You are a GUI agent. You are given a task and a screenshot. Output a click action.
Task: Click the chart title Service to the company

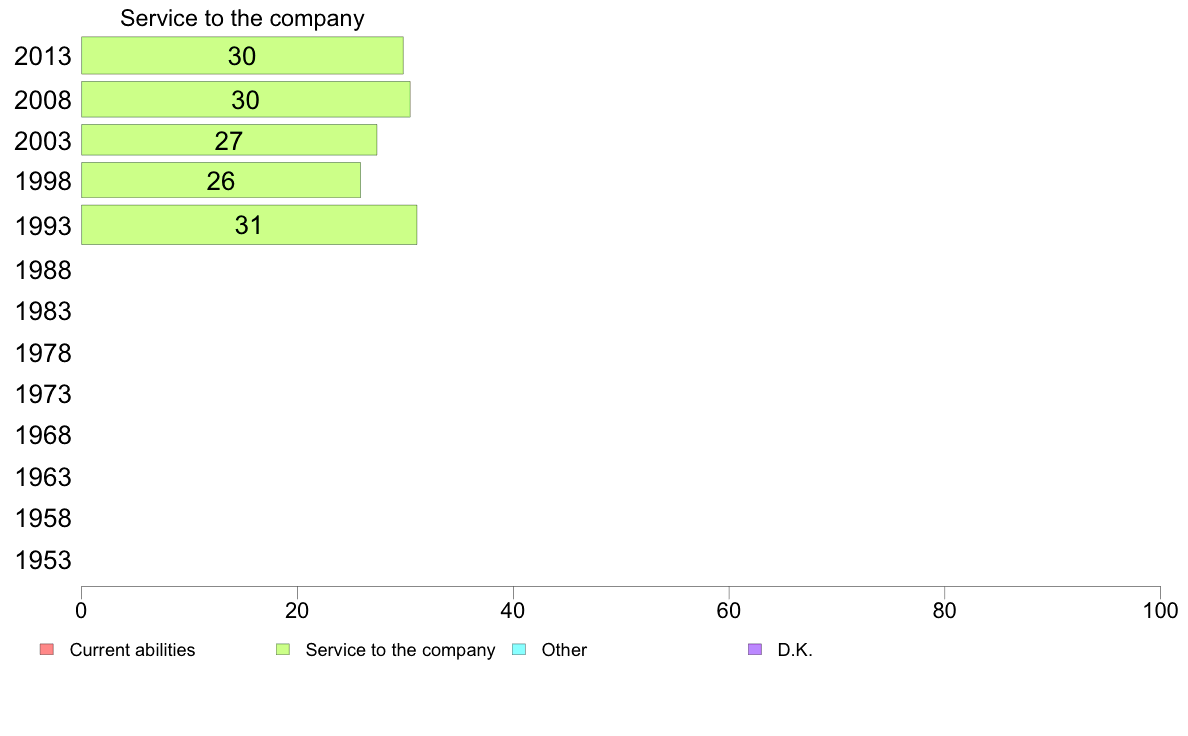click(x=242, y=18)
